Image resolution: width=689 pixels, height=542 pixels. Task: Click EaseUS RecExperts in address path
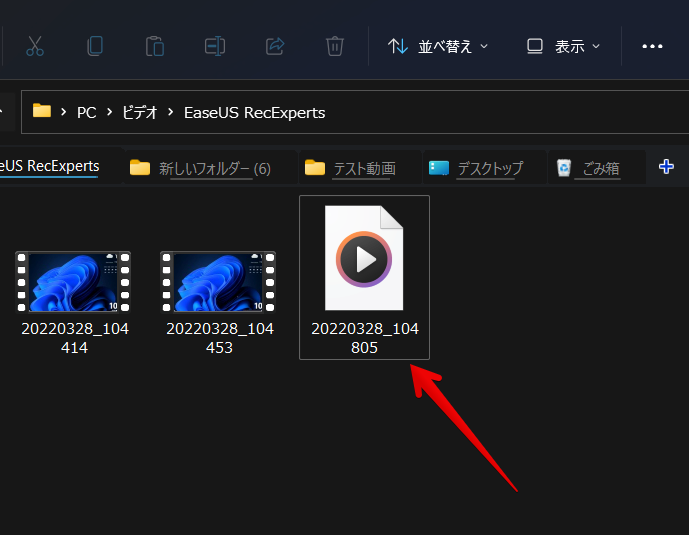tap(254, 113)
